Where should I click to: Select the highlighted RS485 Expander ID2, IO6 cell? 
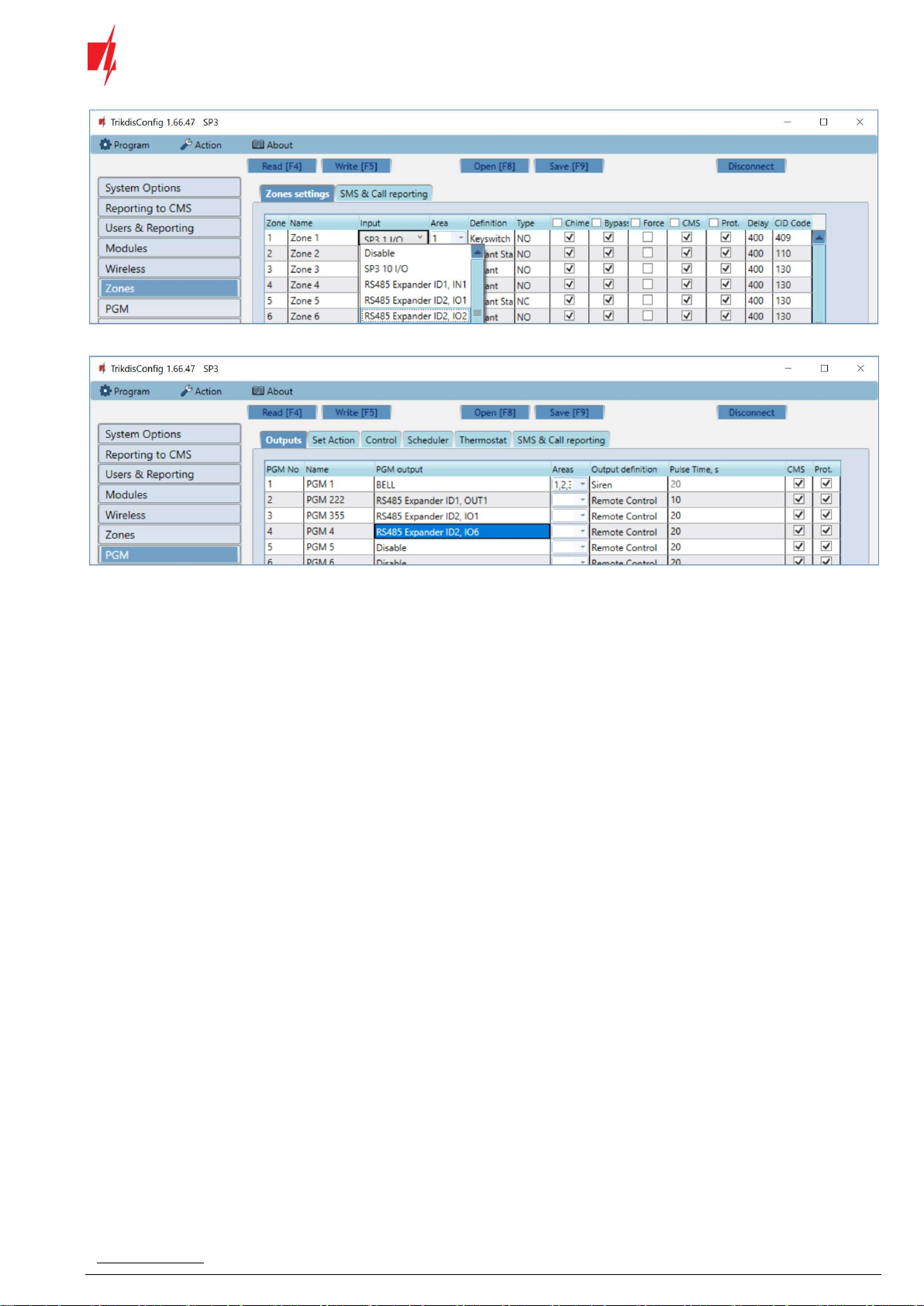click(x=462, y=532)
